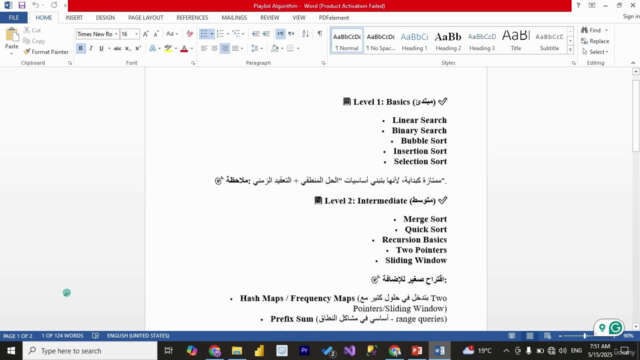Click the Cut scissors command

click(32, 30)
